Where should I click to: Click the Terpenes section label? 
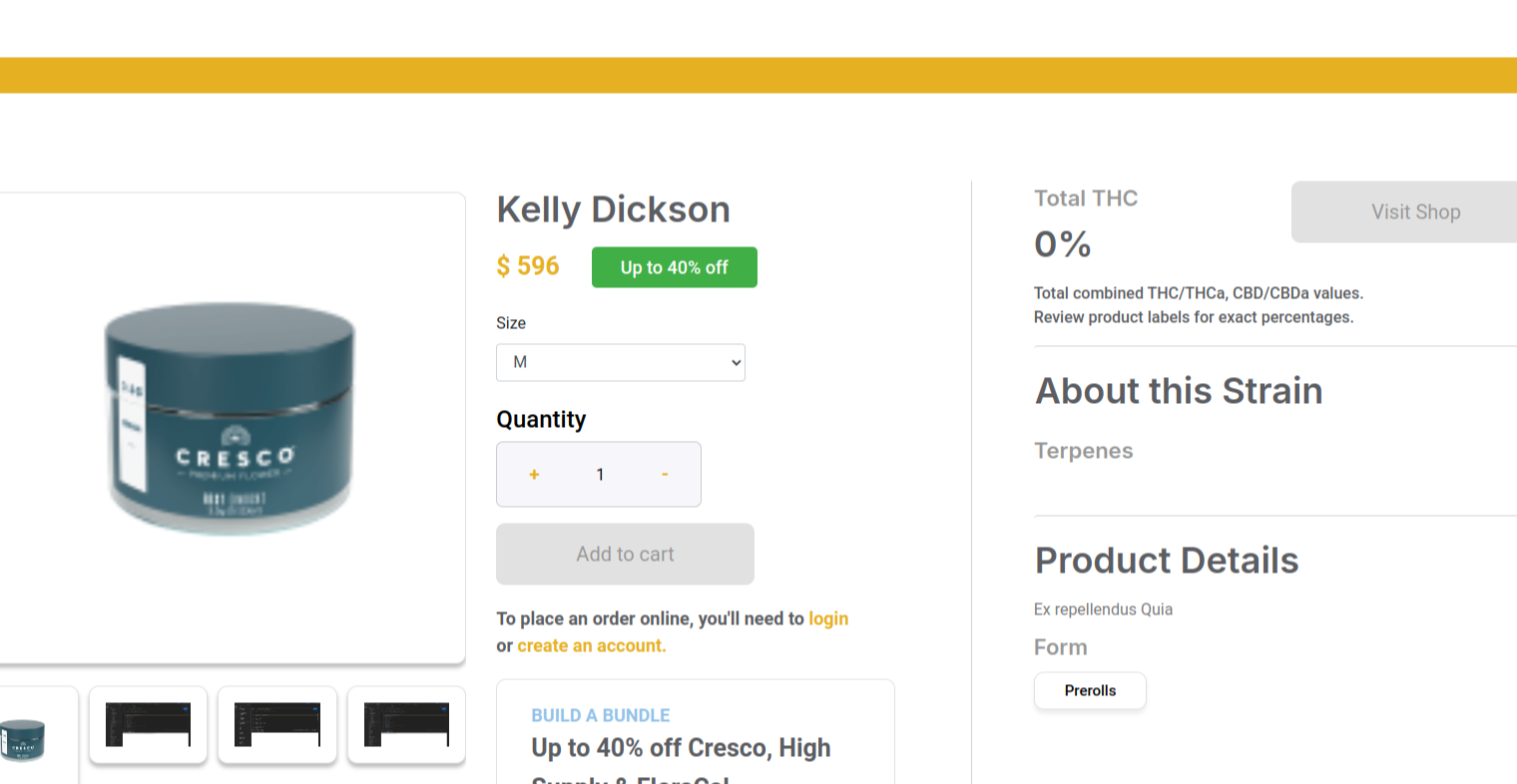click(x=1084, y=451)
